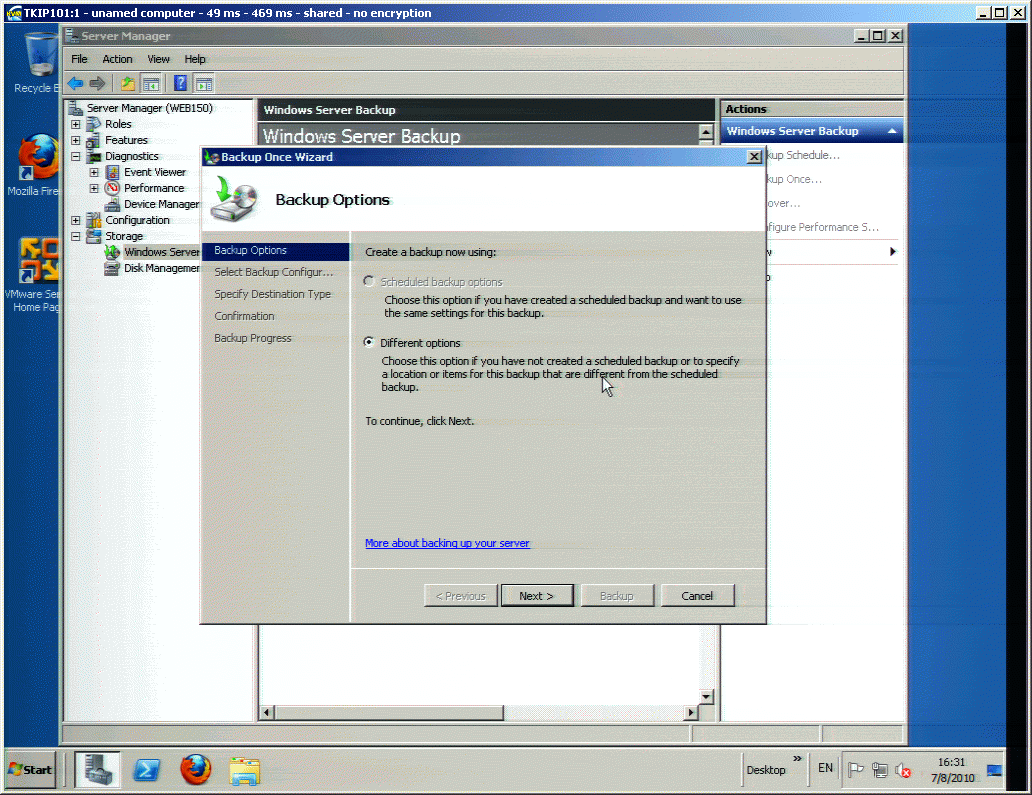Click the EN language indicator
Image resolution: width=1032 pixels, height=795 pixels.
coord(825,768)
